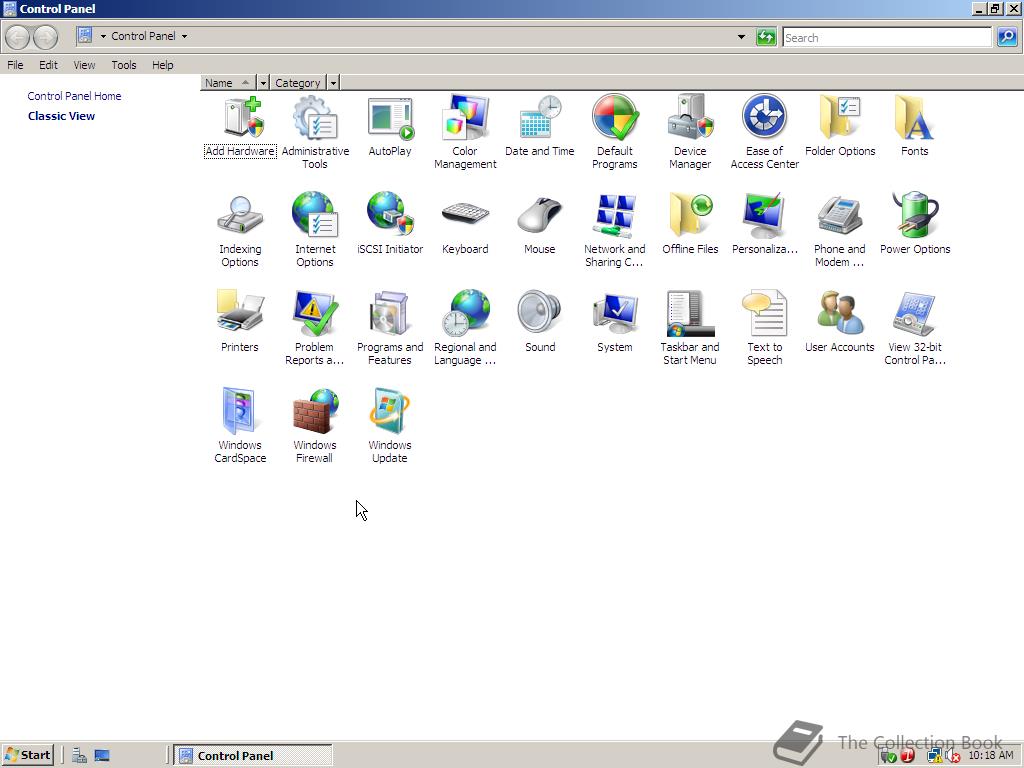Screen dimensions: 1024x768
Task: Open View 32-bit Control Panel icon
Action: pos(914,328)
